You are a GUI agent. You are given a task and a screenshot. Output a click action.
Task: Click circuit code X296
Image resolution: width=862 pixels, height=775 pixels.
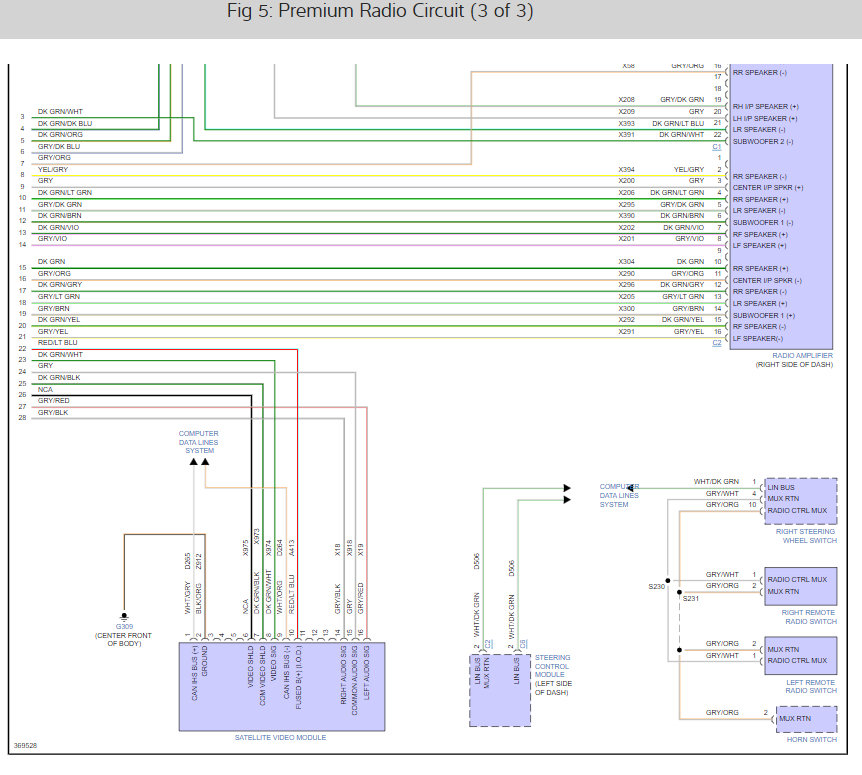point(626,285)
